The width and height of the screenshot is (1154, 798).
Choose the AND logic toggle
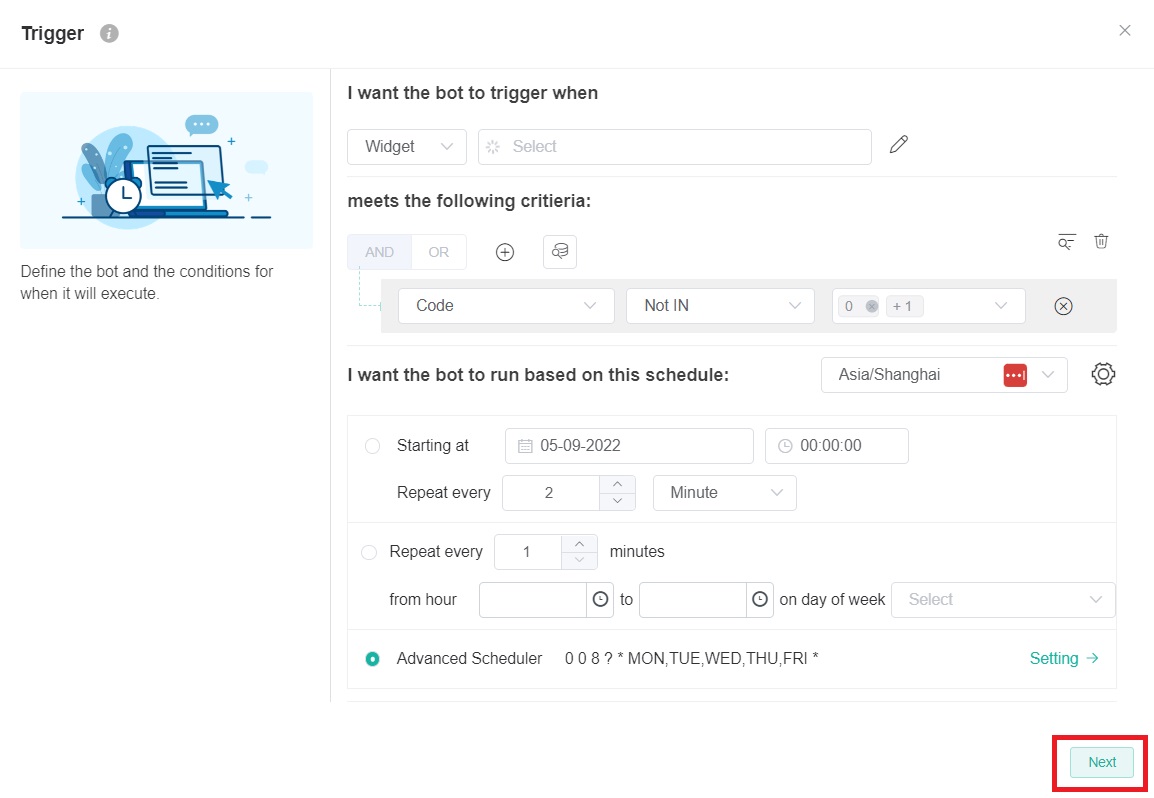click(379, 252)
